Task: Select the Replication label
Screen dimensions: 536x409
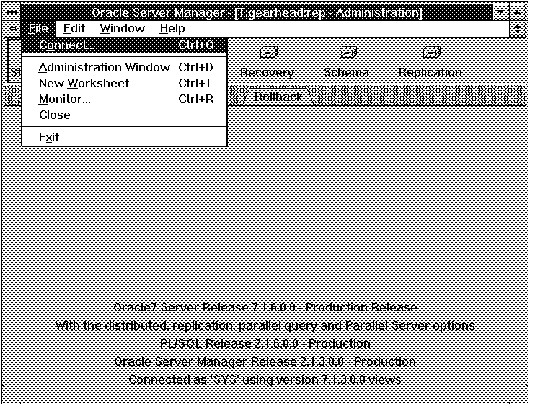Action: coord(430,73)
